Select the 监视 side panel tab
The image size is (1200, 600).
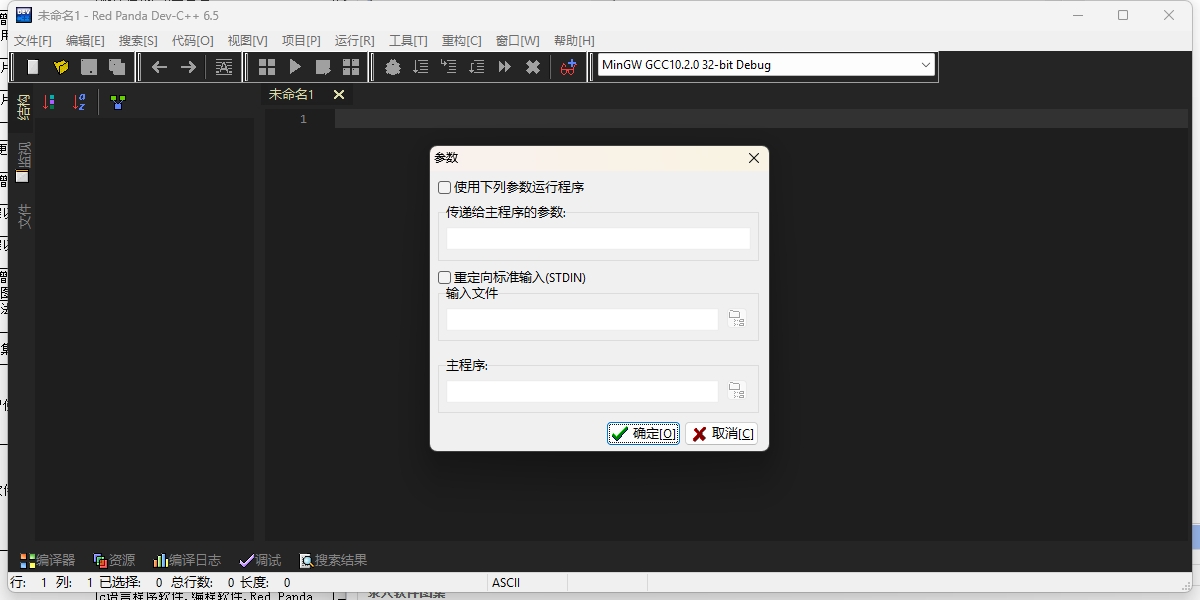click(22, 161)
